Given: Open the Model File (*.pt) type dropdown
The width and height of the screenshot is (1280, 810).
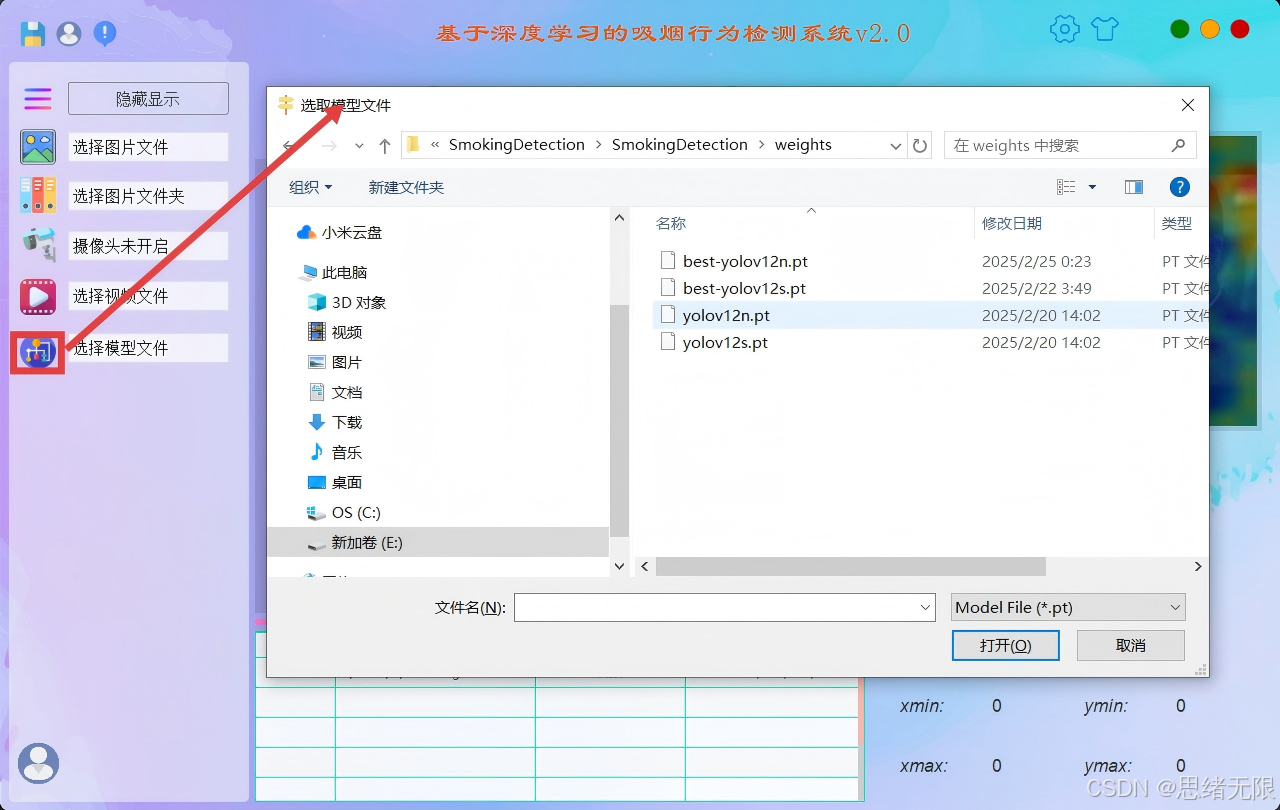Looking at the screenshot, I should (1067, 607).
